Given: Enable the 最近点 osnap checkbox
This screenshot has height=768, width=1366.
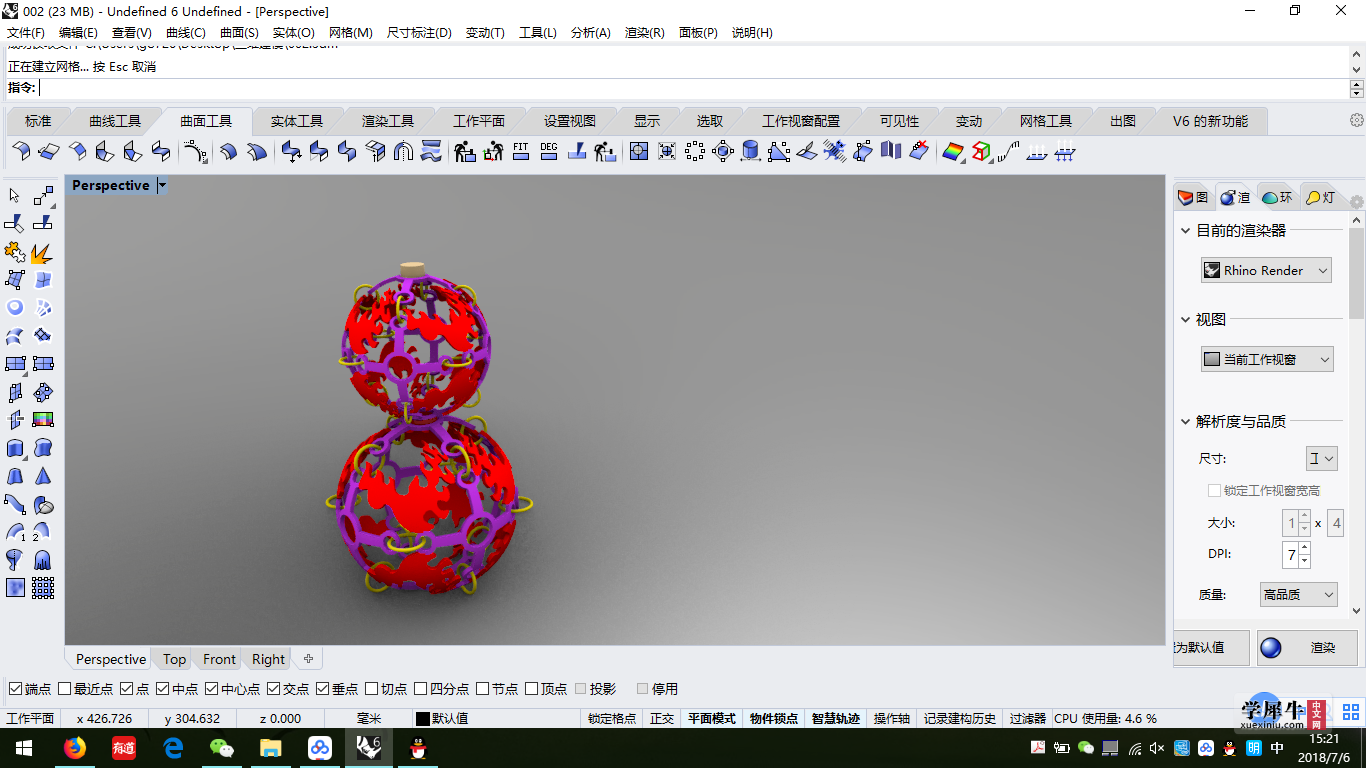Looking at the screenshot, I should [64, 689].
